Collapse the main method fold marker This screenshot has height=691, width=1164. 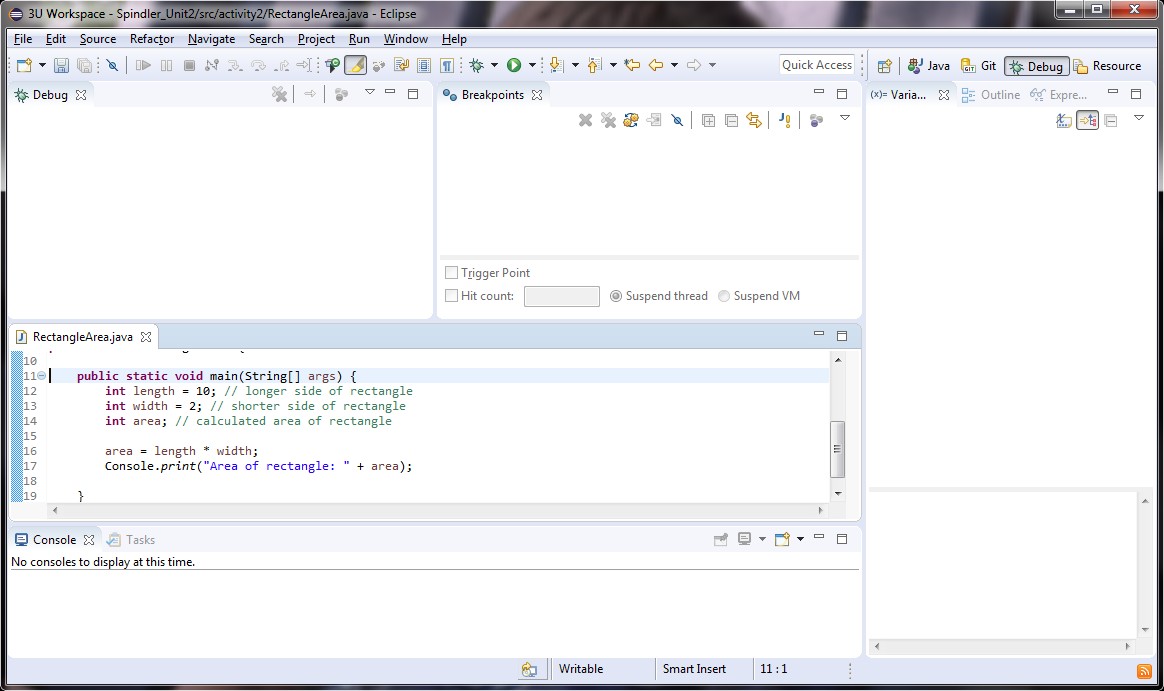[42, 376]
